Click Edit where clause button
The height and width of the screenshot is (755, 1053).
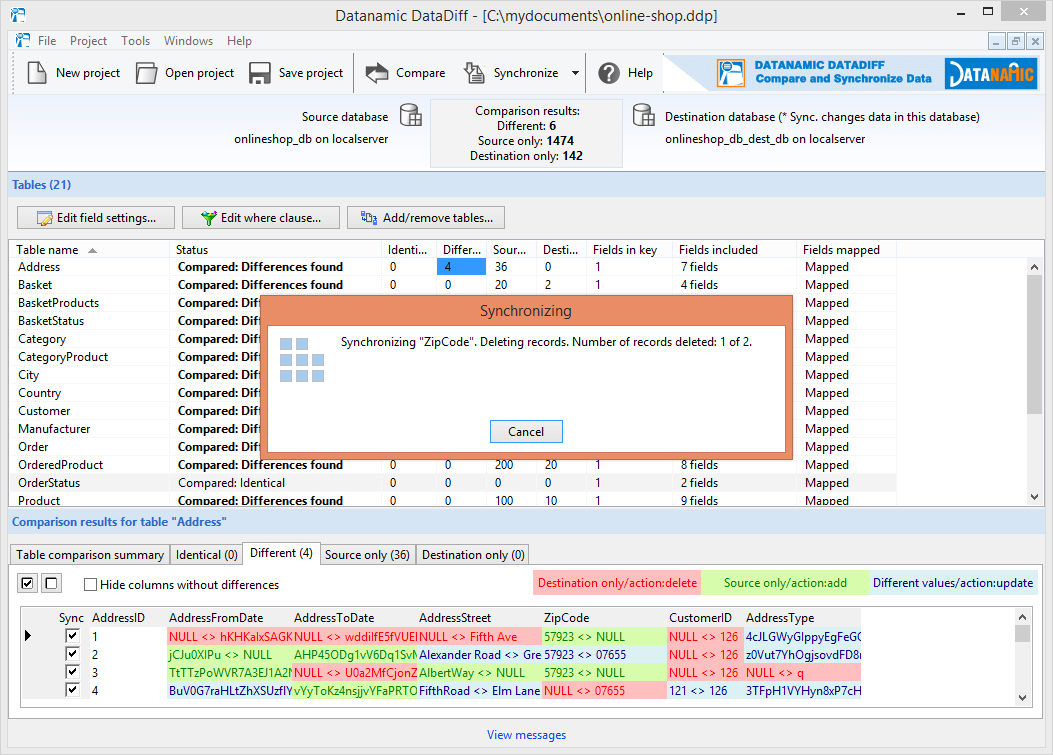[x=261, y=218]
